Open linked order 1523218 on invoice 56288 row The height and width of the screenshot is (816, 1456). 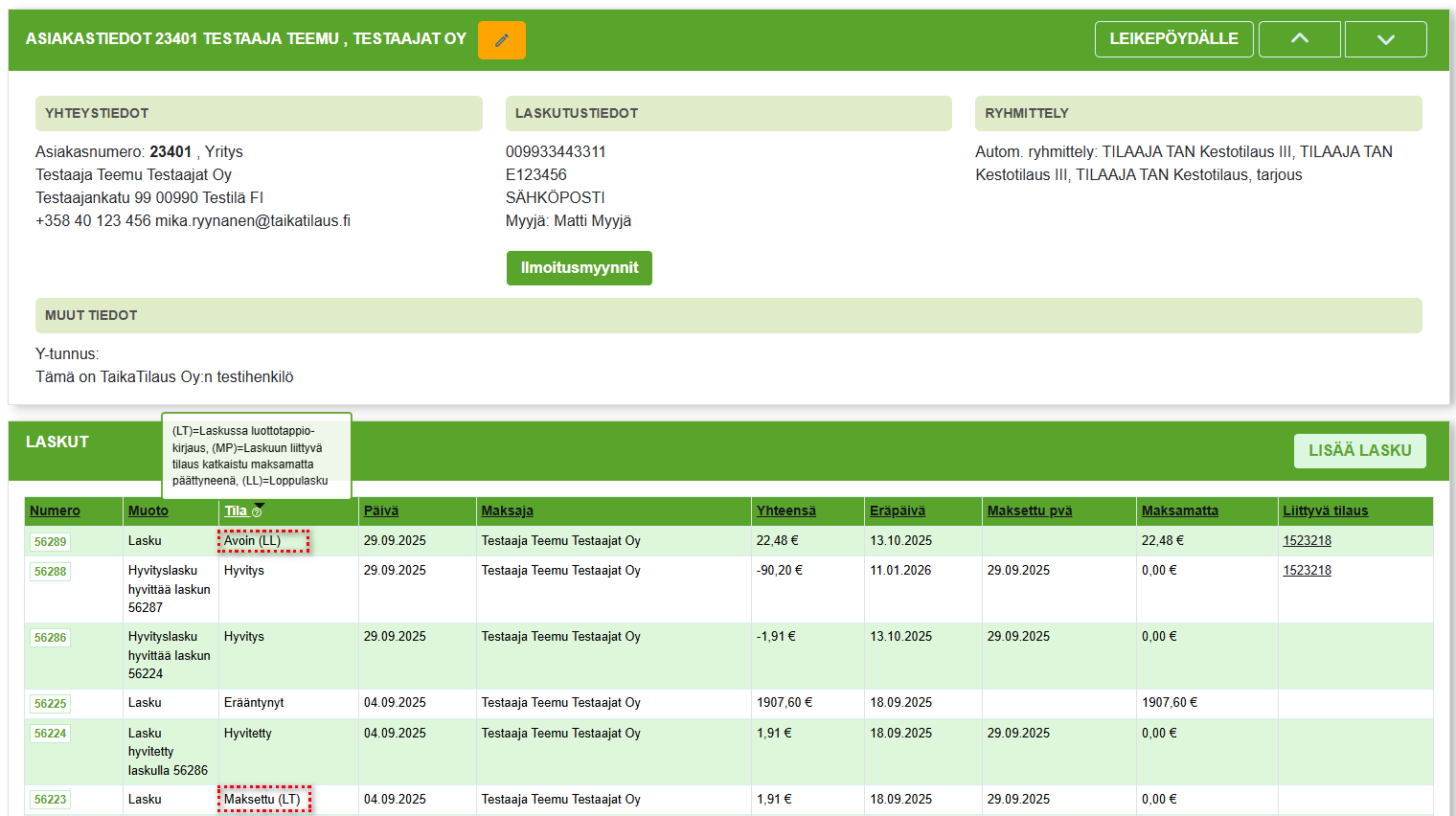point(1307,571)
